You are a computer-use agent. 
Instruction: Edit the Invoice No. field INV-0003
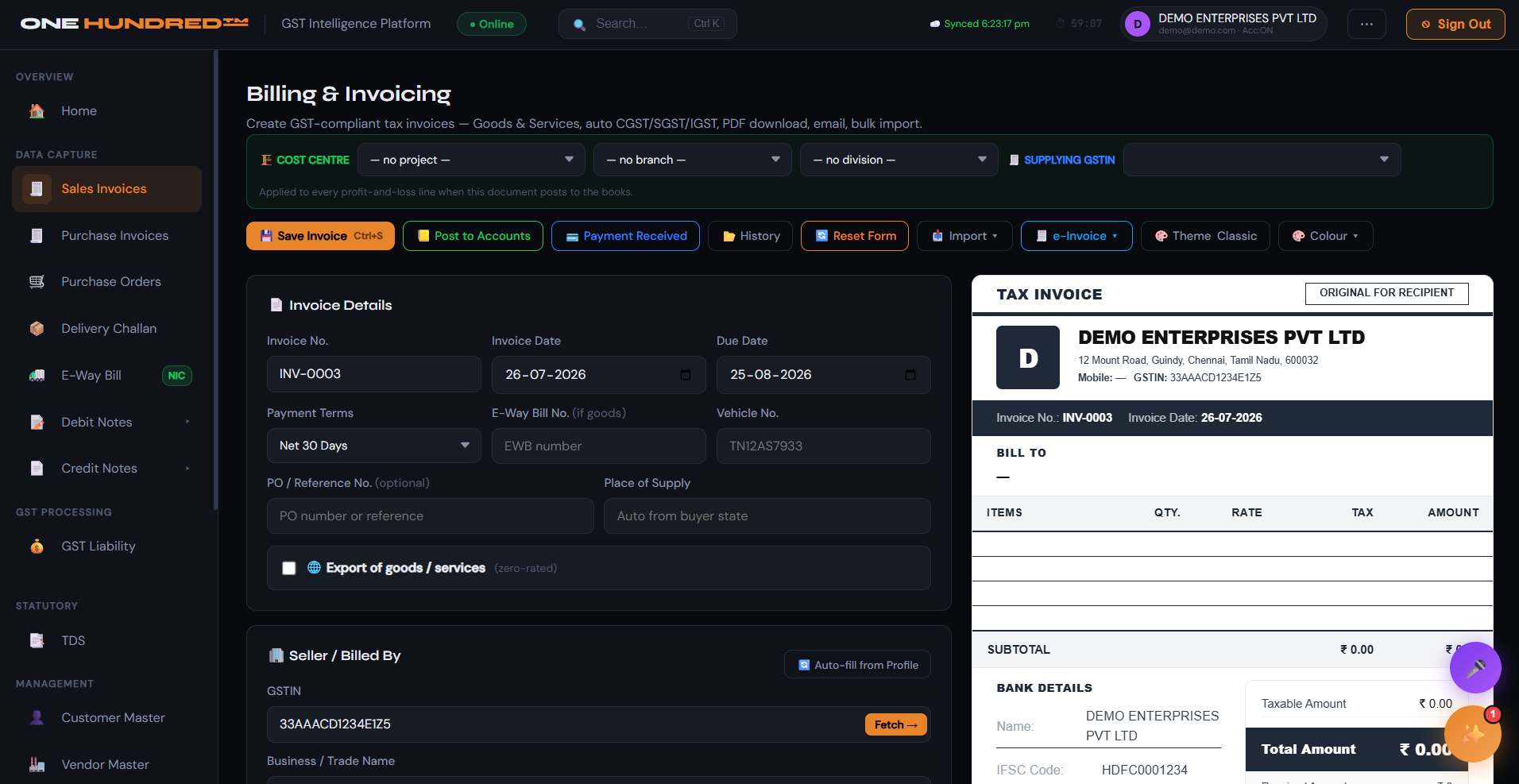pyautogui.click(x=374, y=374)
